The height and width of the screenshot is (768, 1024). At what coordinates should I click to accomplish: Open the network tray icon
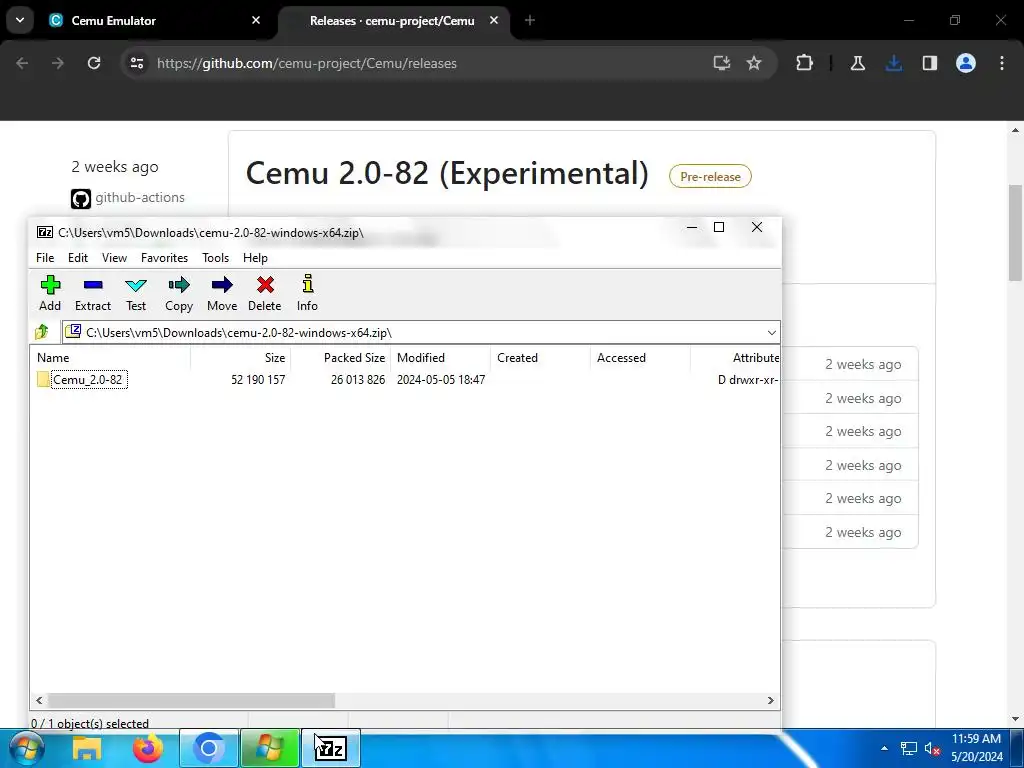pos(908,748)
